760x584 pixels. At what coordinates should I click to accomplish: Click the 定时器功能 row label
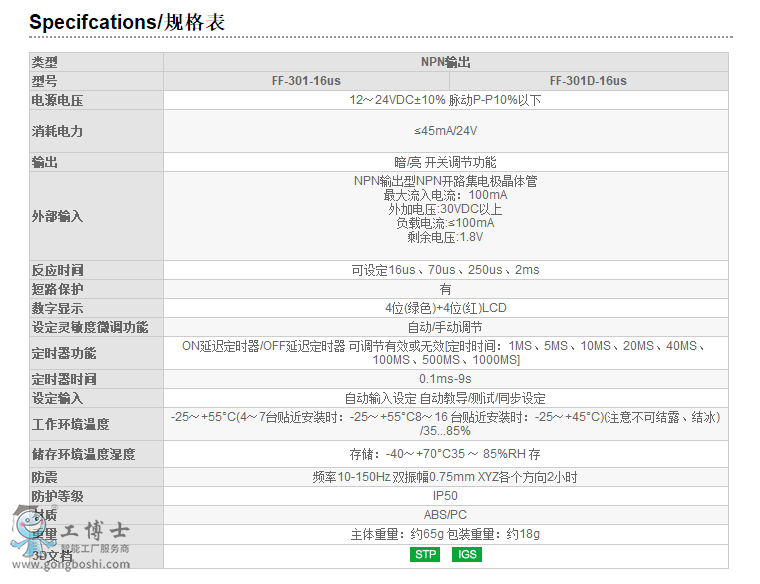click(64, 353)
